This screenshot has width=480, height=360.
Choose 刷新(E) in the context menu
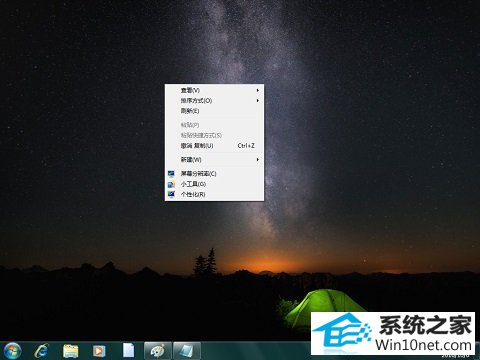click(x=214, y=111)
